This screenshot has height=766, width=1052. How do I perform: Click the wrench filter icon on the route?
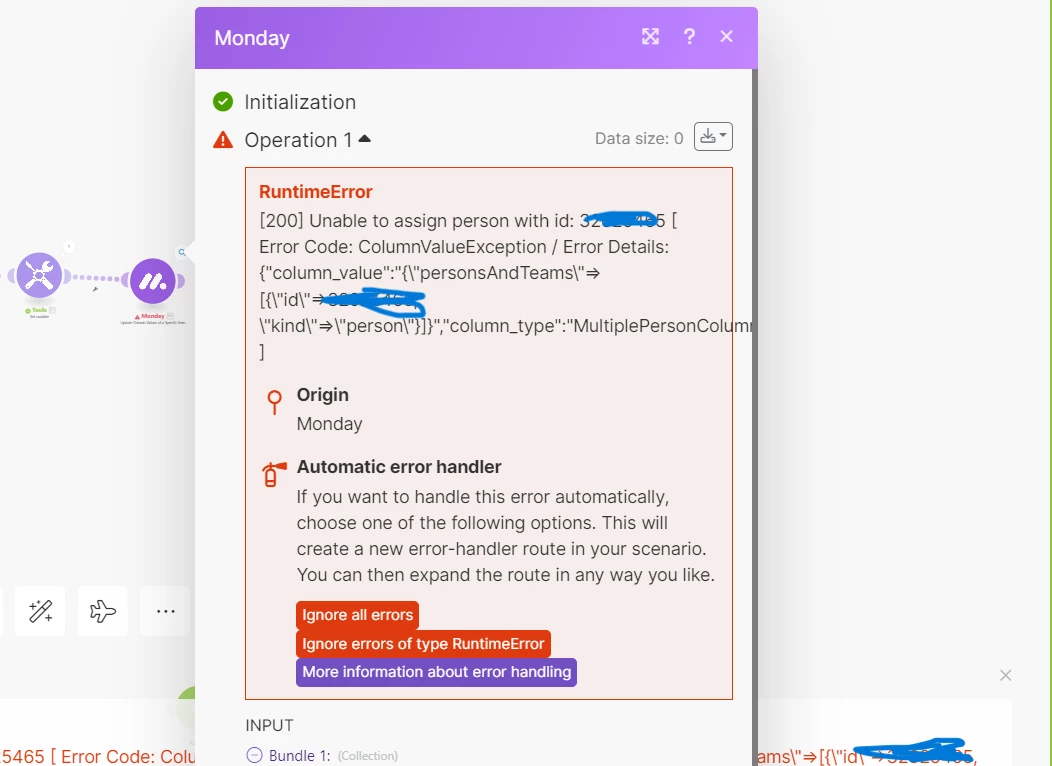click(95, 289)
